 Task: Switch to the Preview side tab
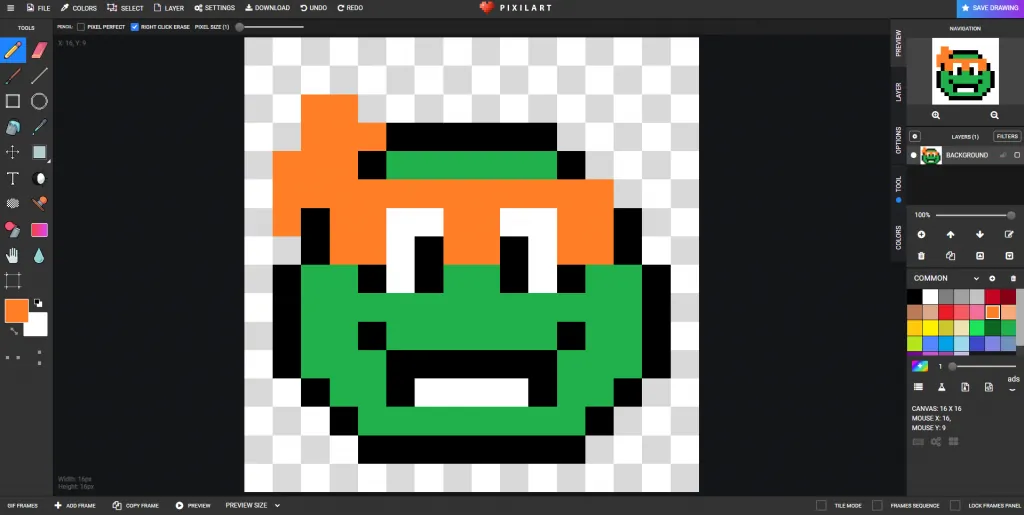coord(899,42)
